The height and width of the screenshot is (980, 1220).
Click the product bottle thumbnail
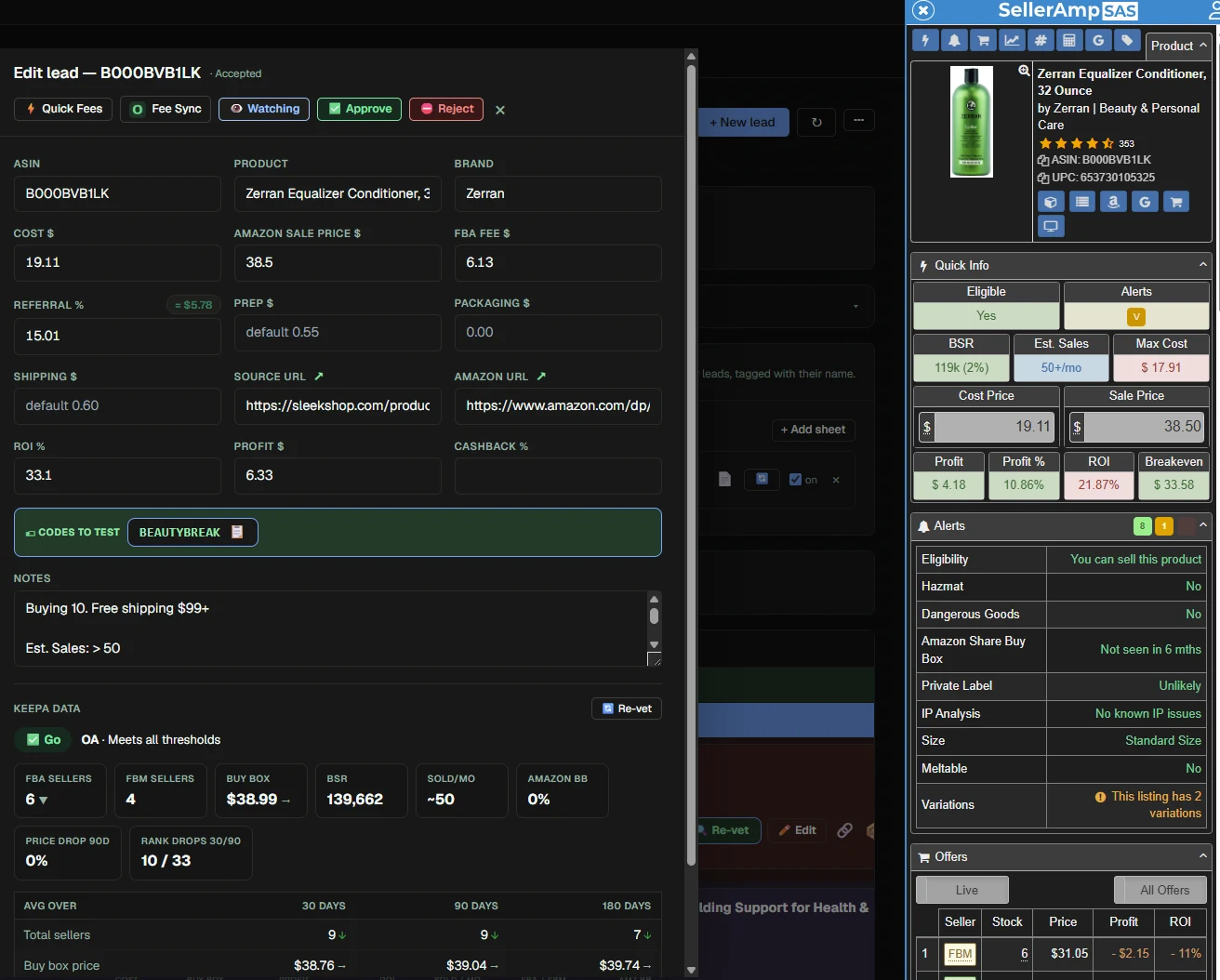972,121
